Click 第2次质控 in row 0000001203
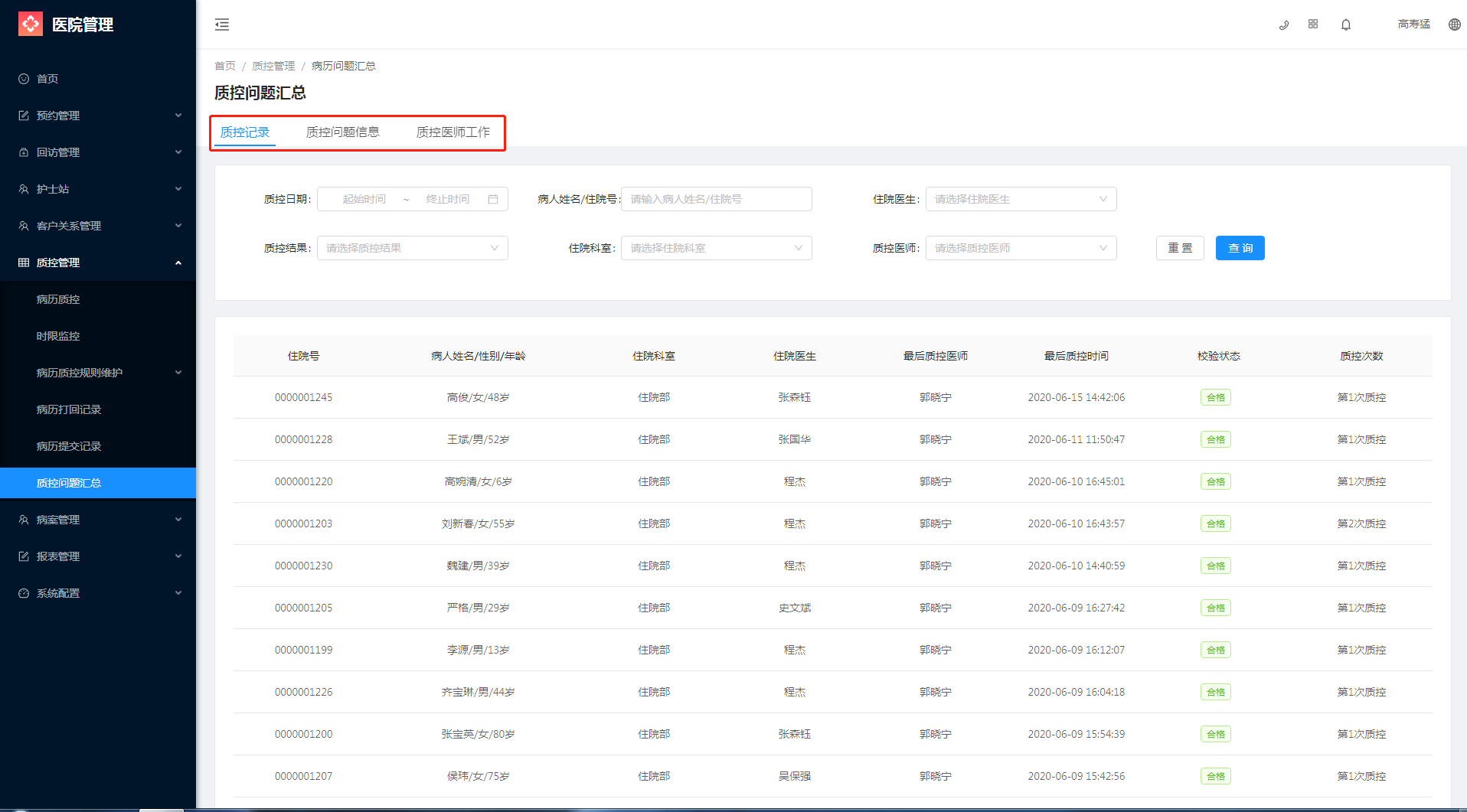 pyautogui.click(x=1362, y=523)
